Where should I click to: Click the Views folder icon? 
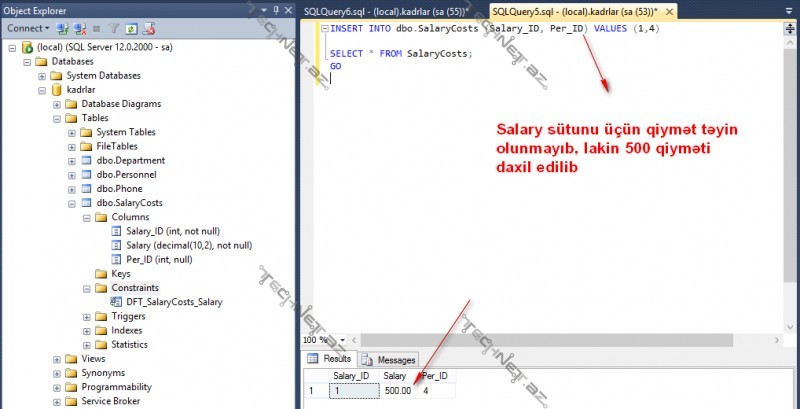[x=71, y=359]
